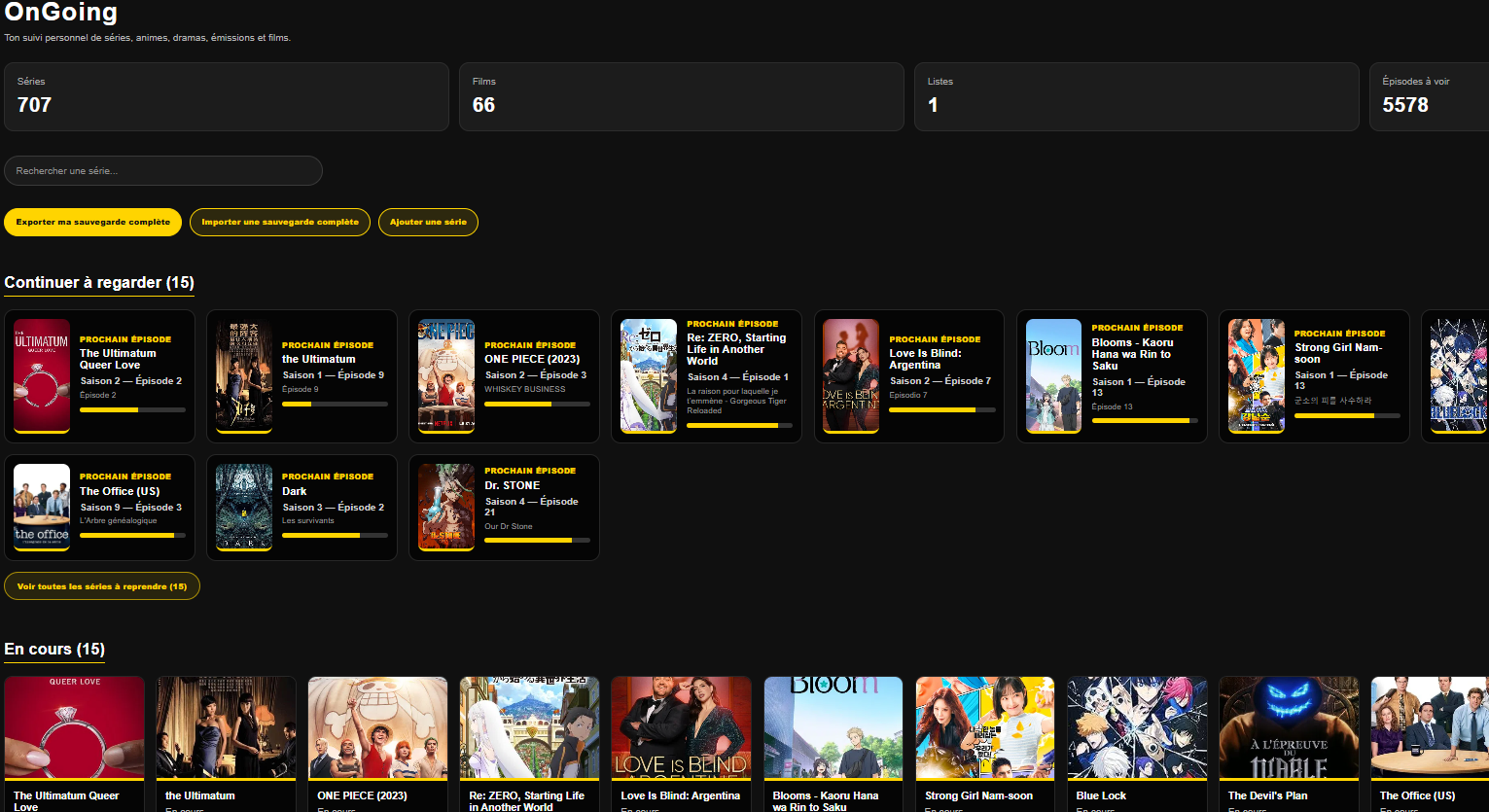Click progress bar on the Dr. STONE card

pos(537,540)
